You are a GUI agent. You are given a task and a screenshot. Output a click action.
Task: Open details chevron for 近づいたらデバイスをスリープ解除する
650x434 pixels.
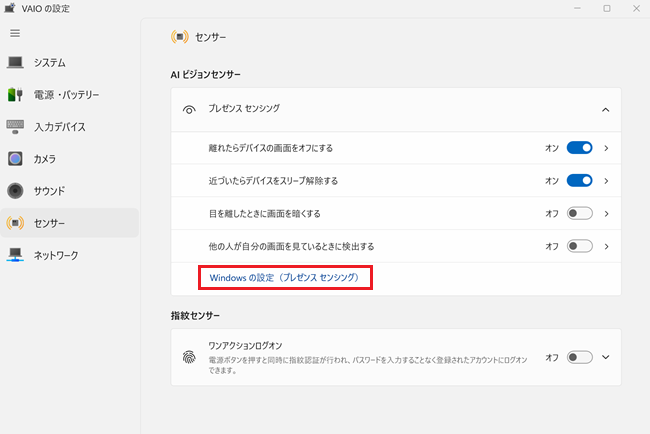(x=606, y=181)
